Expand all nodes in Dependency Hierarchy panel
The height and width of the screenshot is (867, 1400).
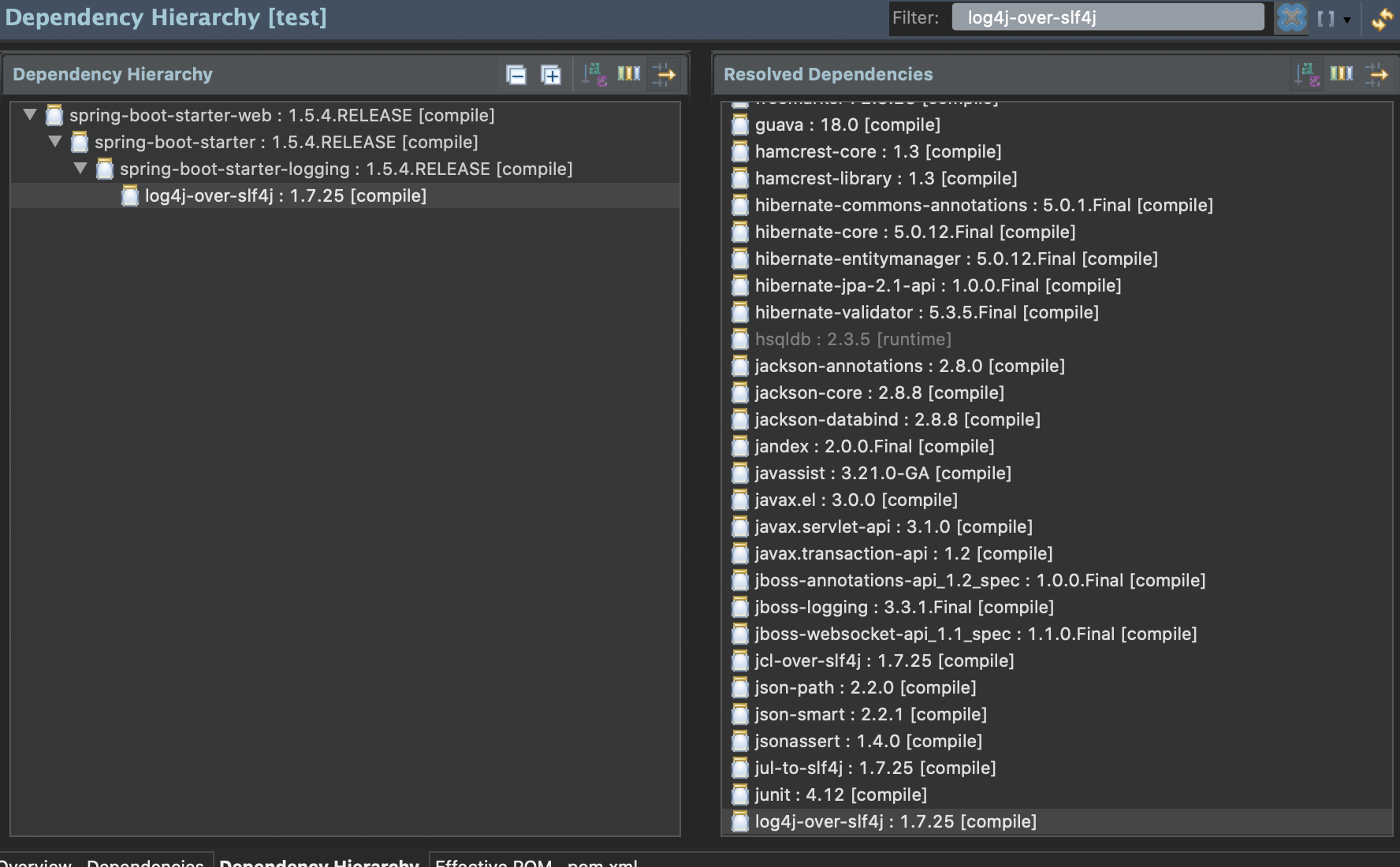(x=551, y=75)
